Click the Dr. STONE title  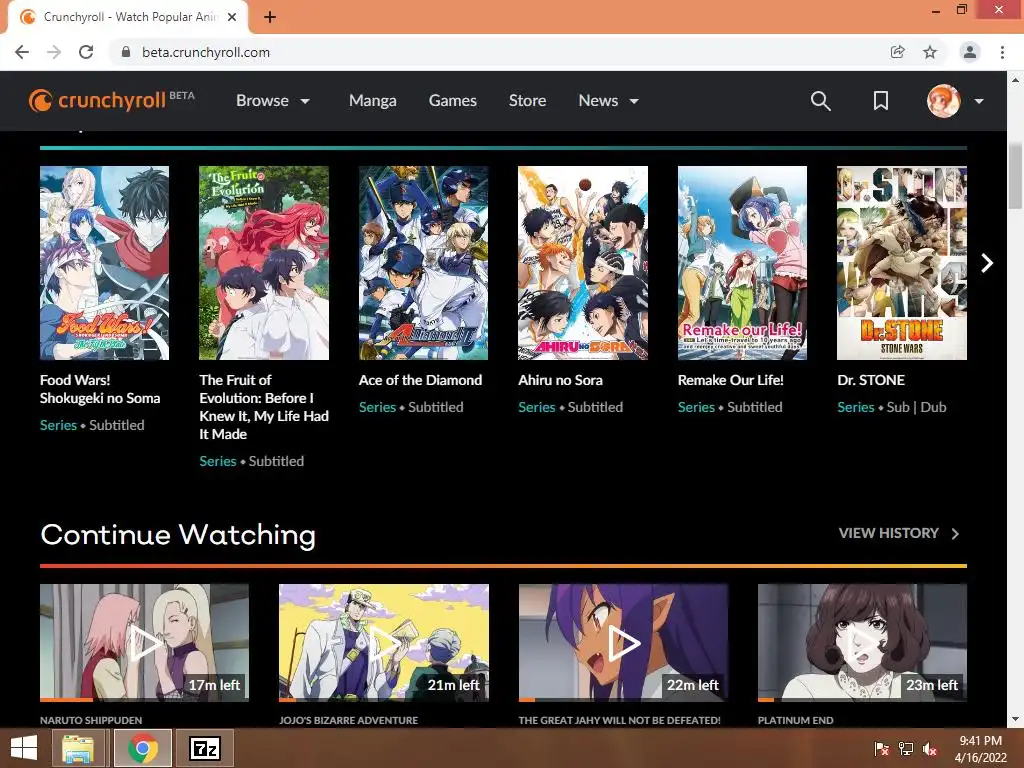click(871, 380)
